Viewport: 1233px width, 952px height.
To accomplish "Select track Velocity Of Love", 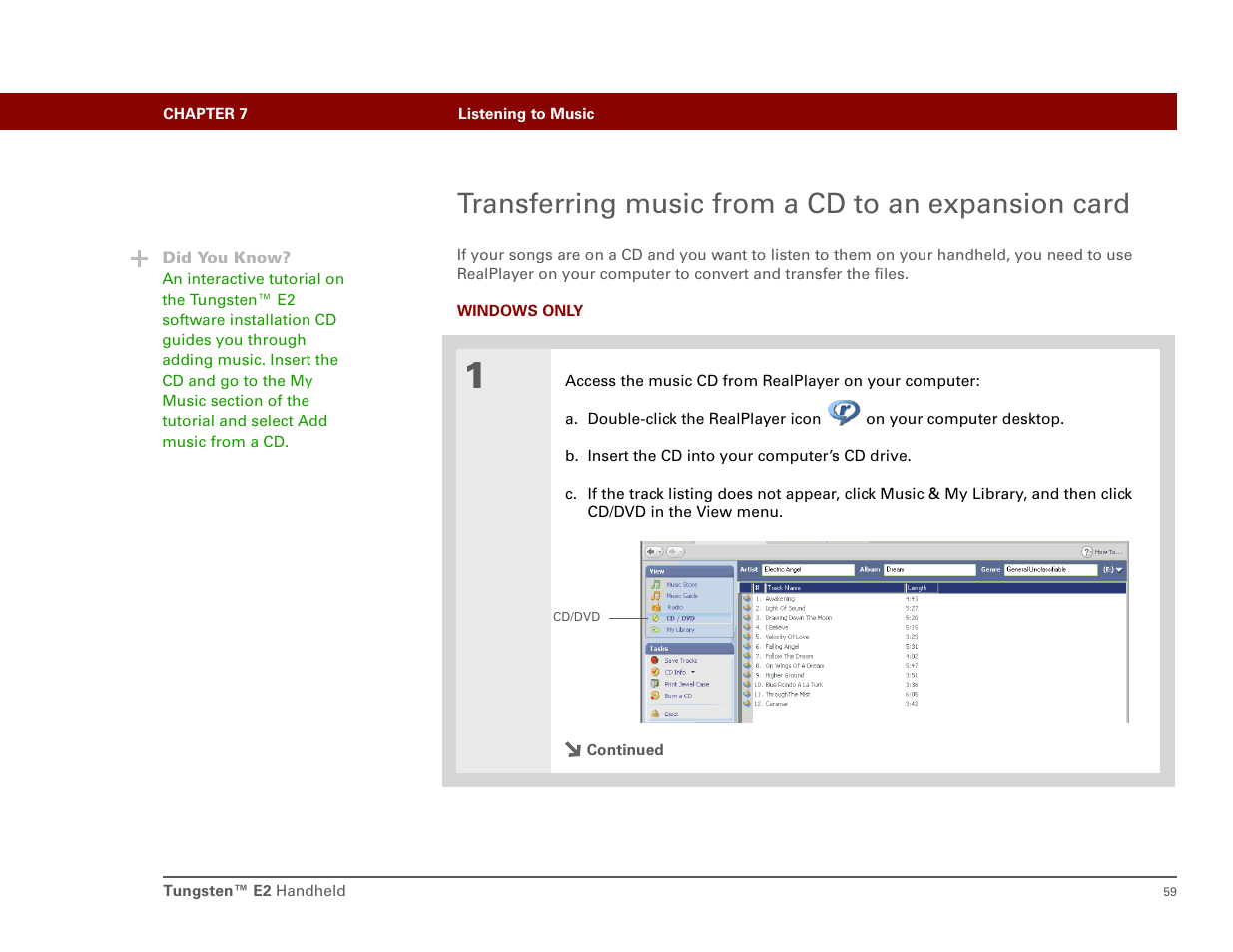I will pyautogui.click(x=787, y=637).
